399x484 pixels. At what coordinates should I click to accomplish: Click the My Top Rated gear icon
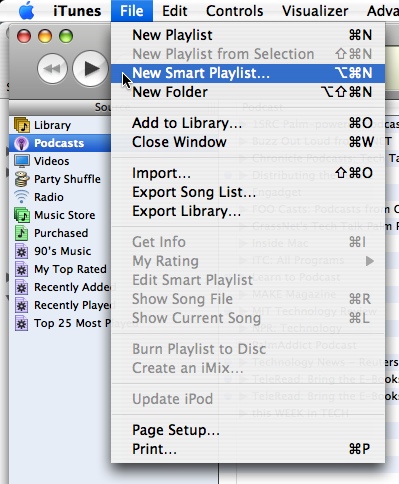[22, 269]
